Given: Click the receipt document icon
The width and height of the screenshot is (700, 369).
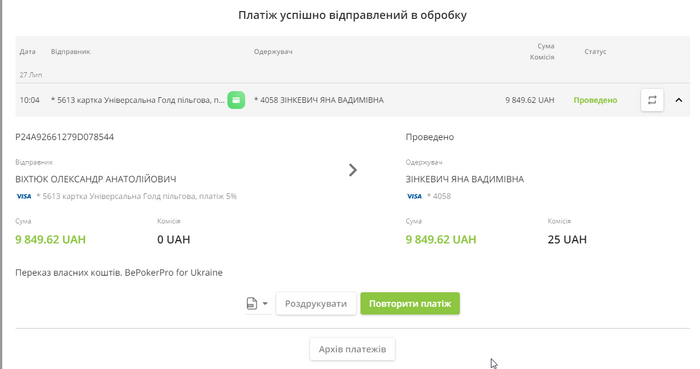Looking at the screenshot, I should point(252,303).
